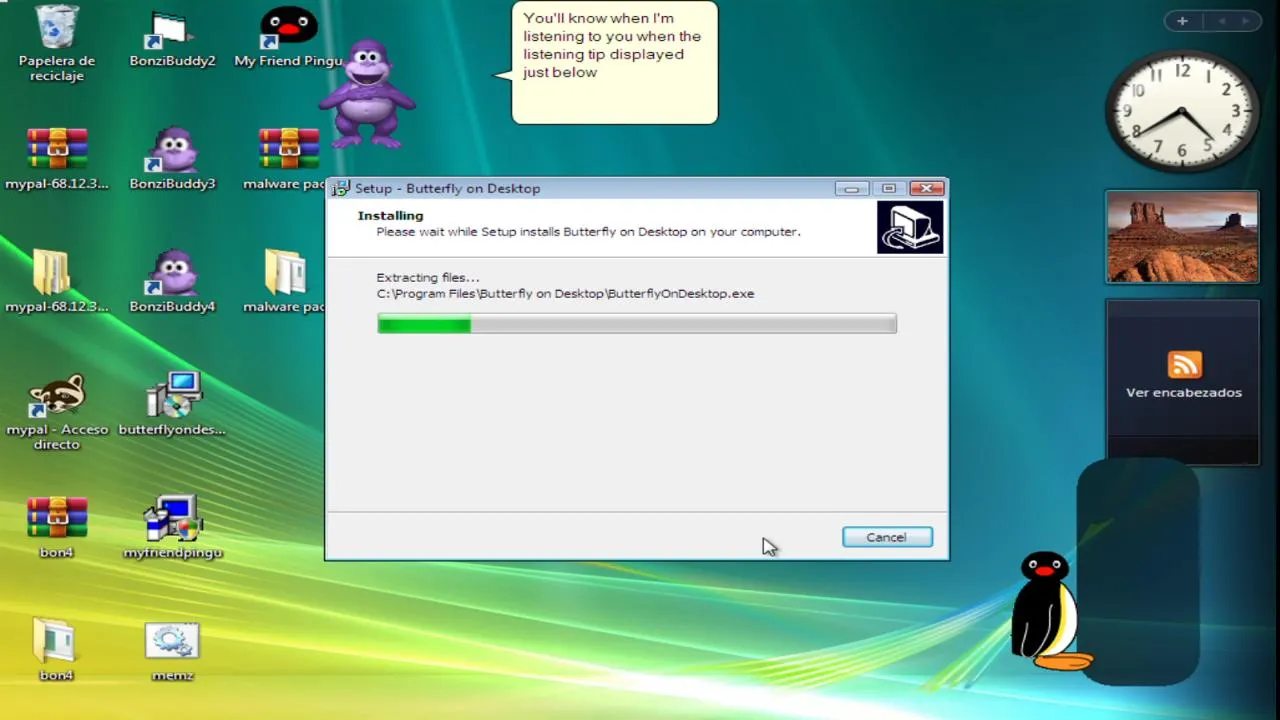Click the setup title bar icon
This screenshot has height=720, width=1280.
340,188
